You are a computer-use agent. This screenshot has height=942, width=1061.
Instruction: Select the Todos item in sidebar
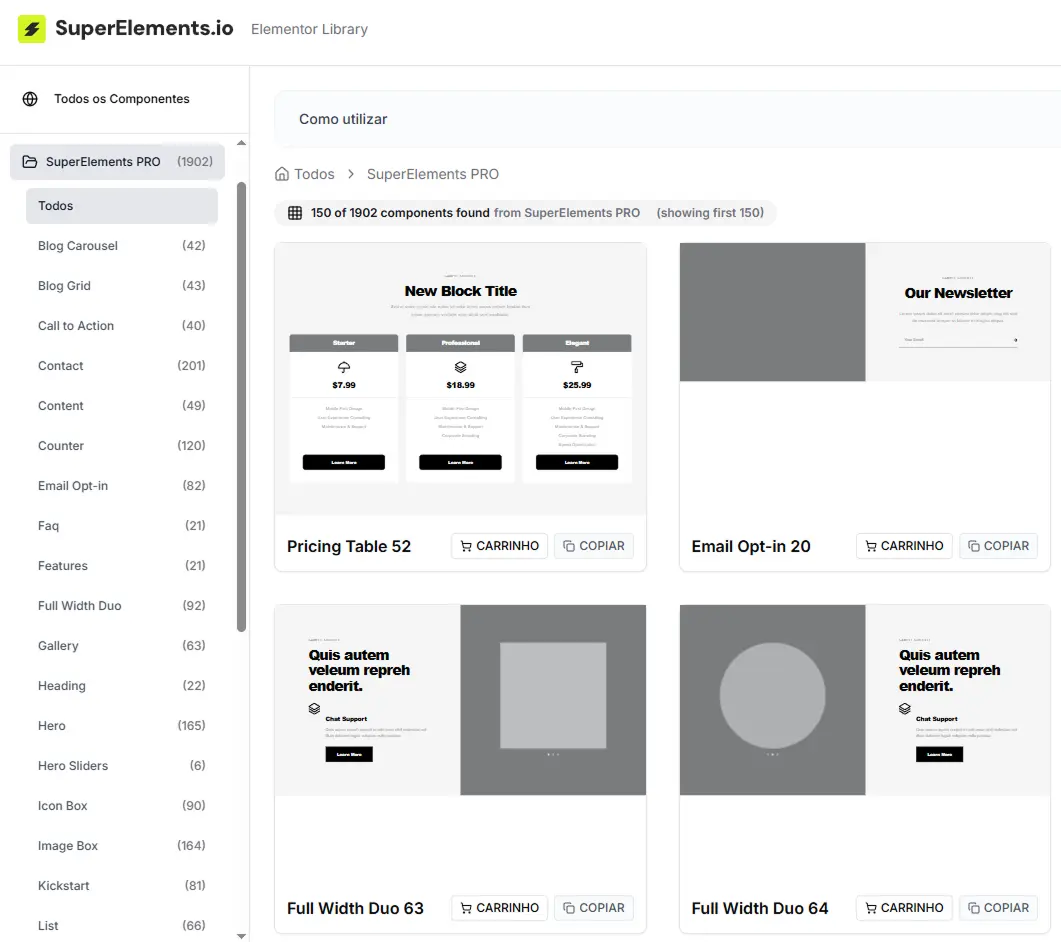tap(121, 206)
